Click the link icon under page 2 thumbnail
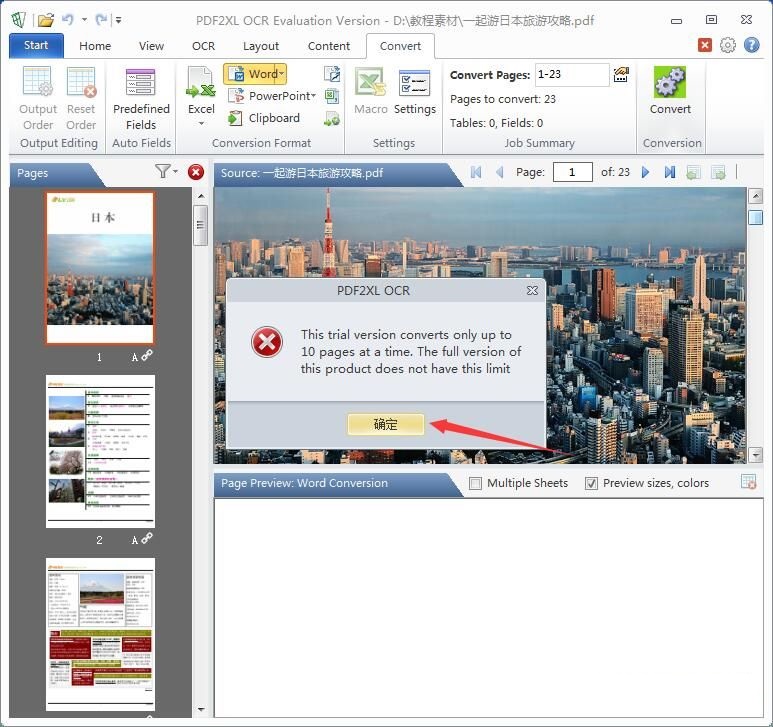 tap(147, 538)
